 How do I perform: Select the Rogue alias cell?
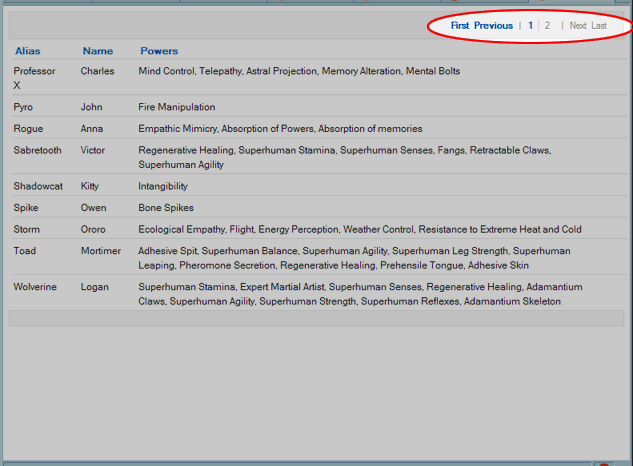[x=28, y=129]
